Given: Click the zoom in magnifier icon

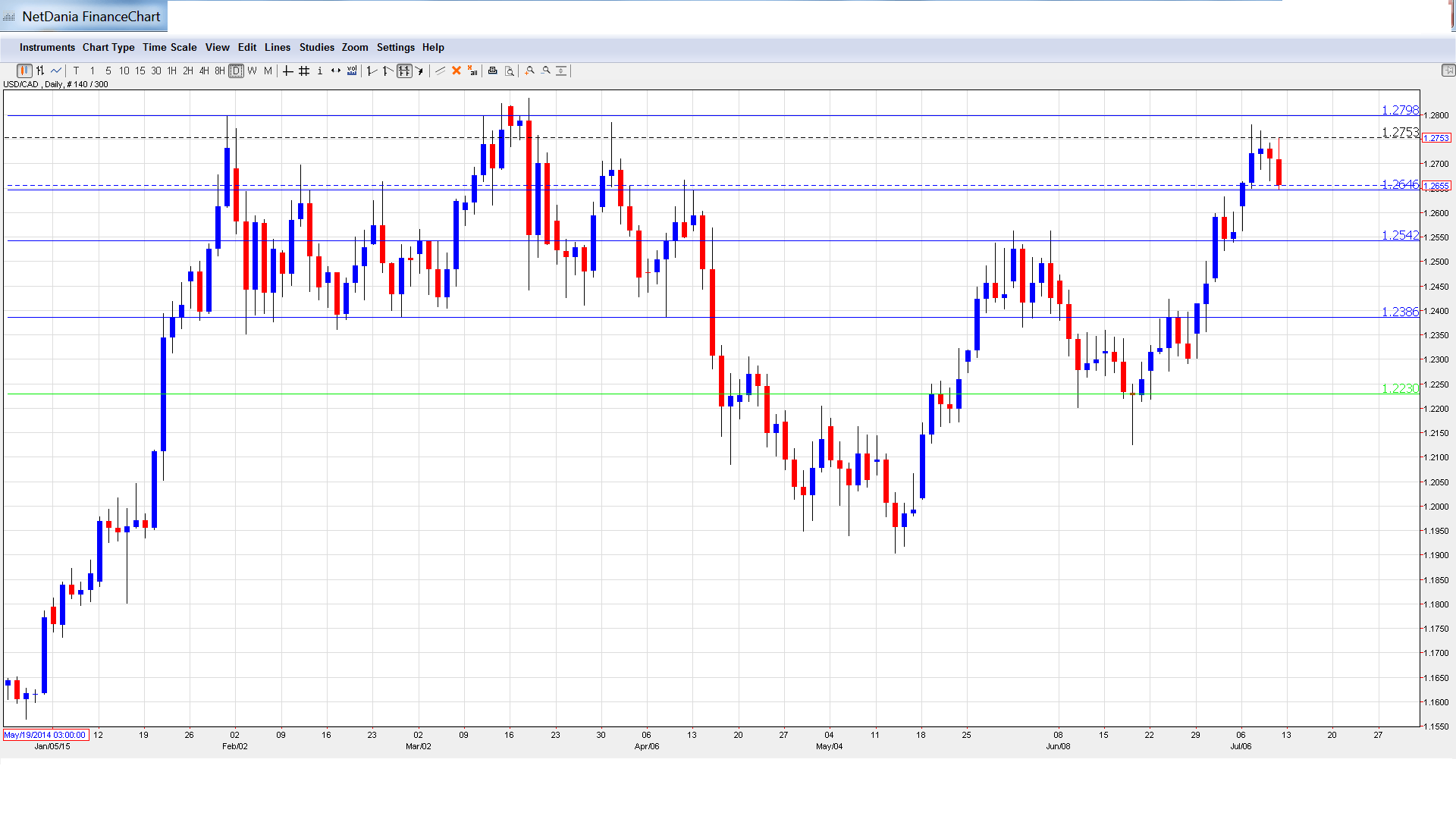Looking at the screenshot, I should point(530,71).
